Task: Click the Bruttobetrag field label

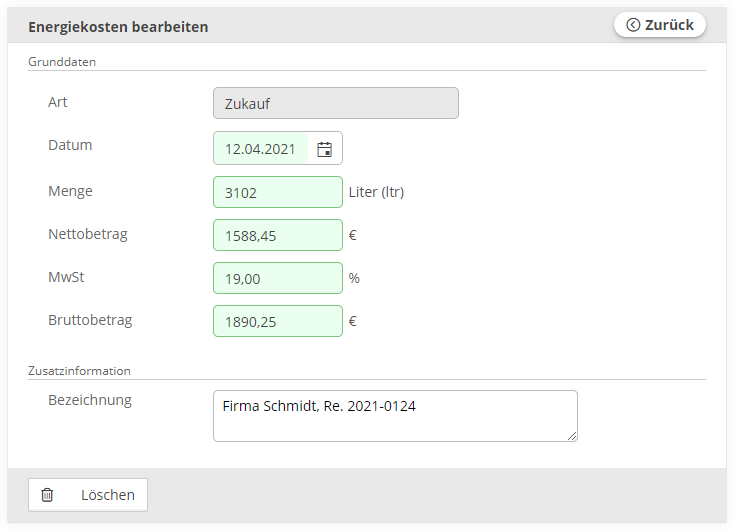Action: 90,320
